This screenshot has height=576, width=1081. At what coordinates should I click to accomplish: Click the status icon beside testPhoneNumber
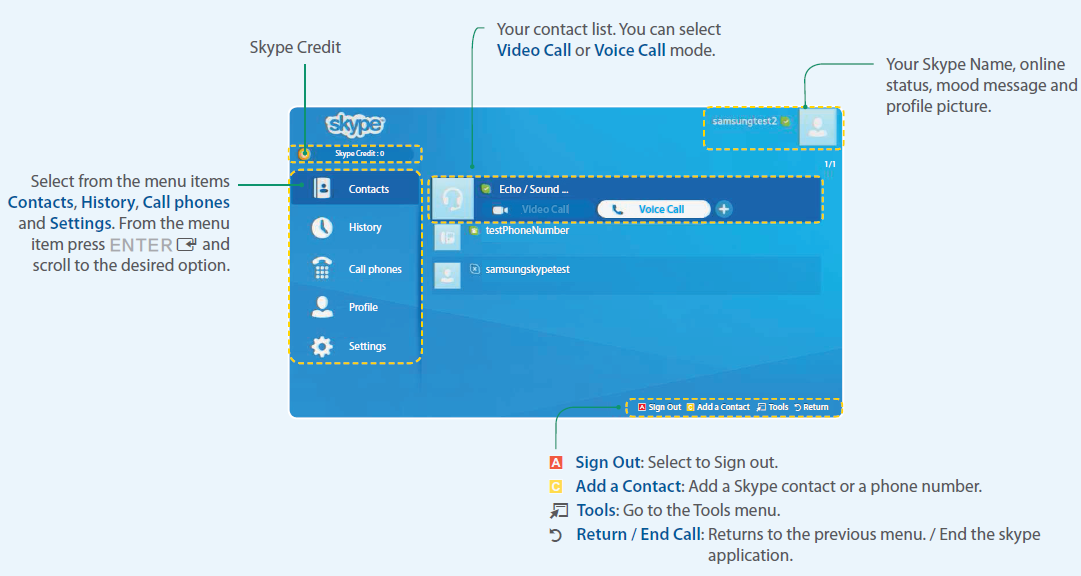coord(474,230)
